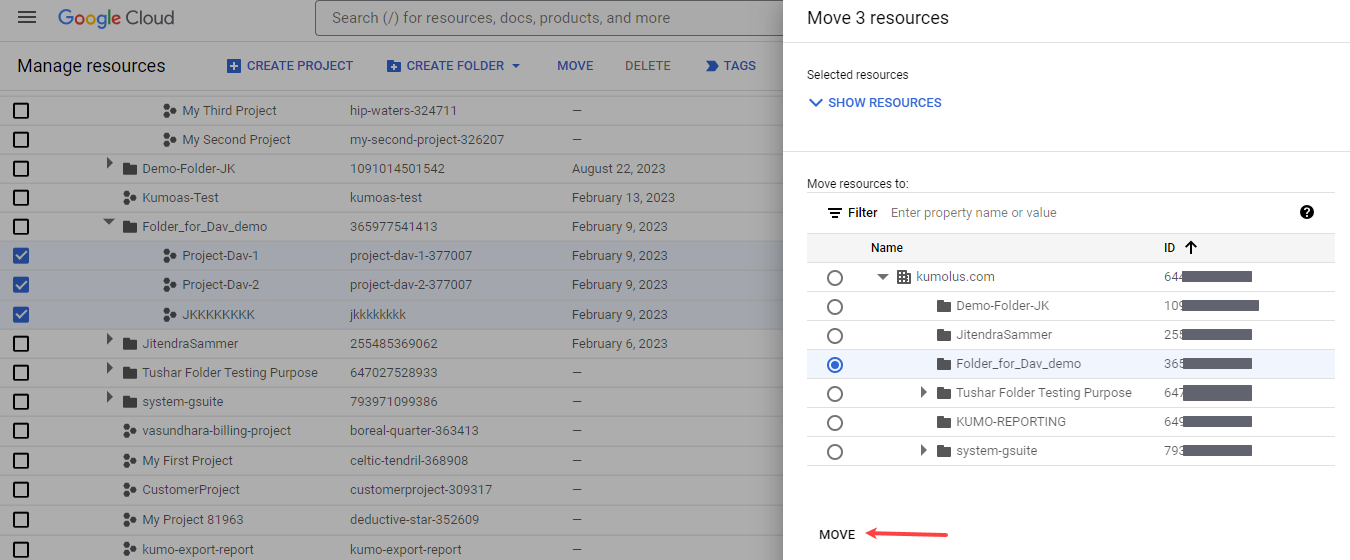Select the kumolus.com radio button

tap(835, 278)
